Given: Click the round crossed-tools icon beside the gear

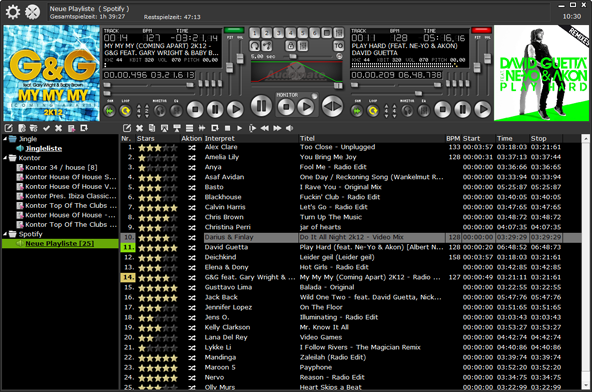Looking at the screenshot, I should 32,12.
